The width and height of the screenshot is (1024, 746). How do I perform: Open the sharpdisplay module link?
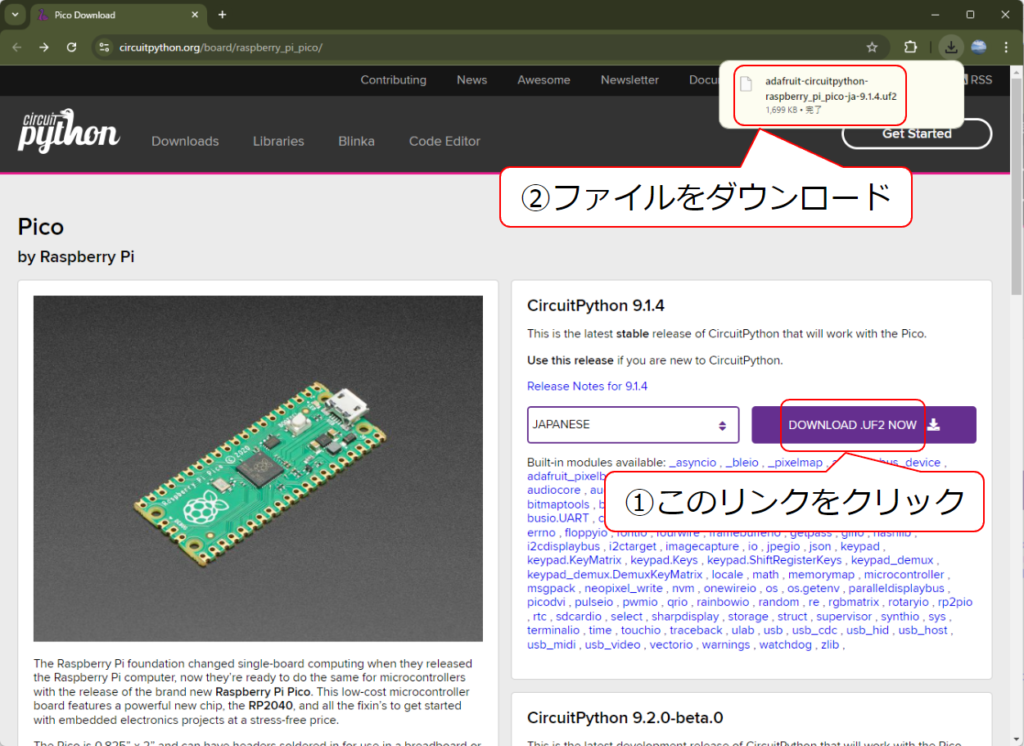[684, 617]
